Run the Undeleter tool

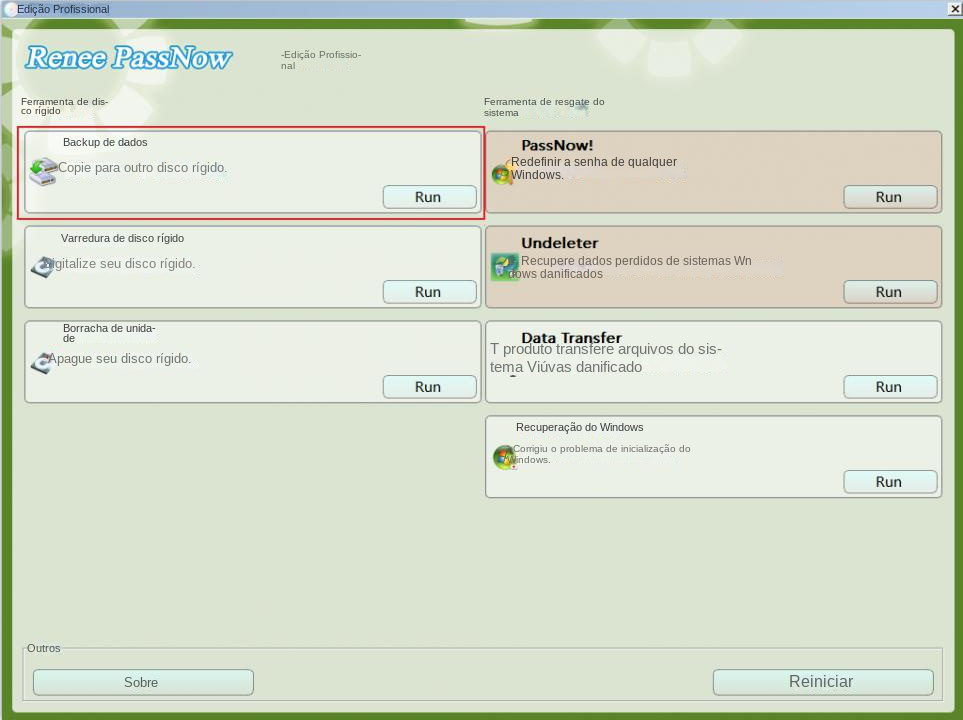click(889, 292)
